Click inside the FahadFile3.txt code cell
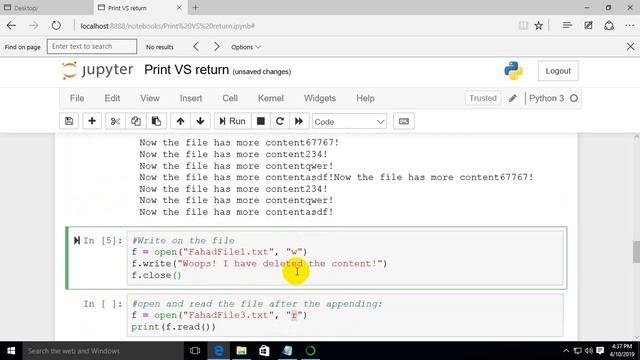The height and width of the screenshot is (360, 640). point(345,315)
